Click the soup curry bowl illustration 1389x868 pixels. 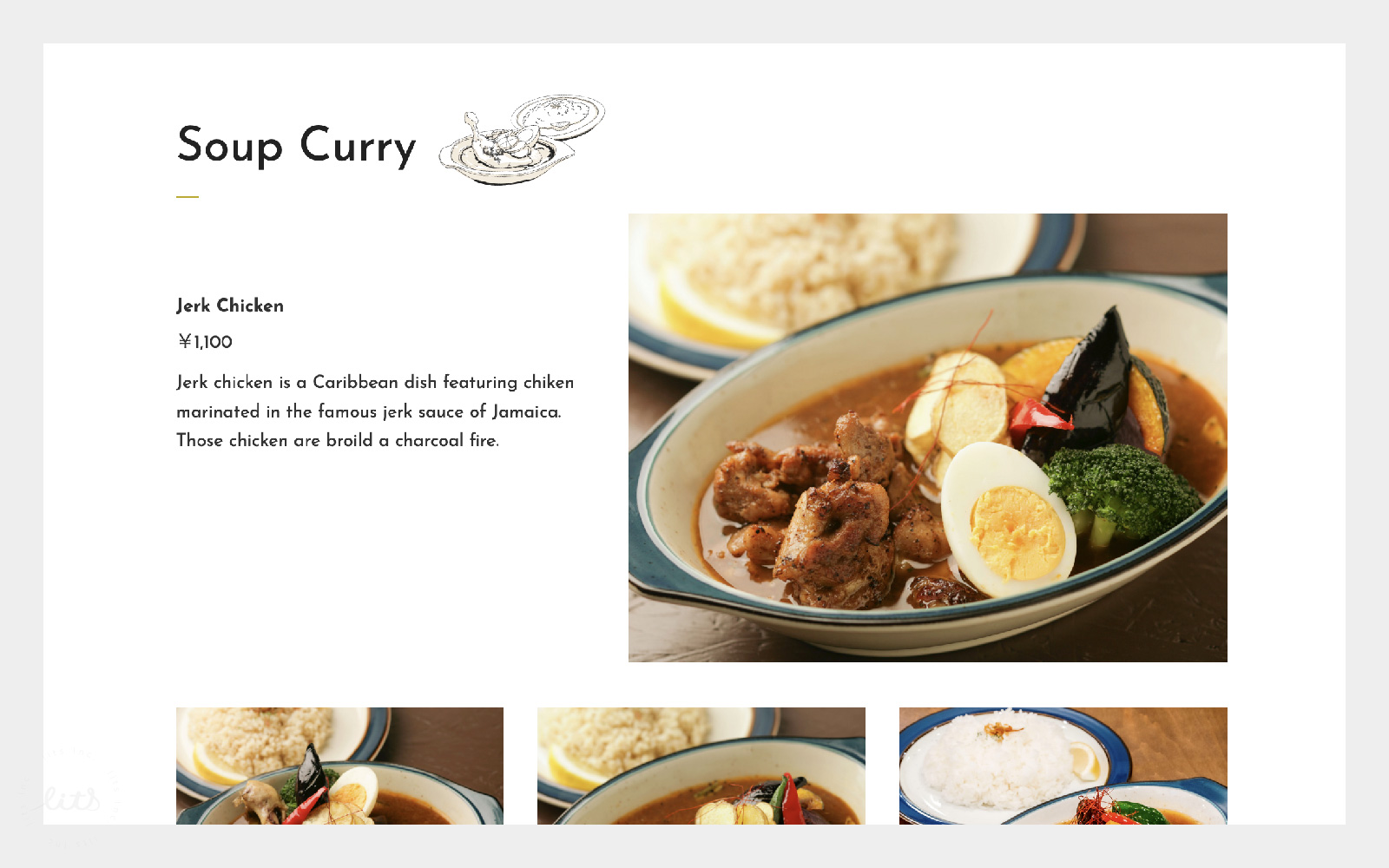[522, 140]
